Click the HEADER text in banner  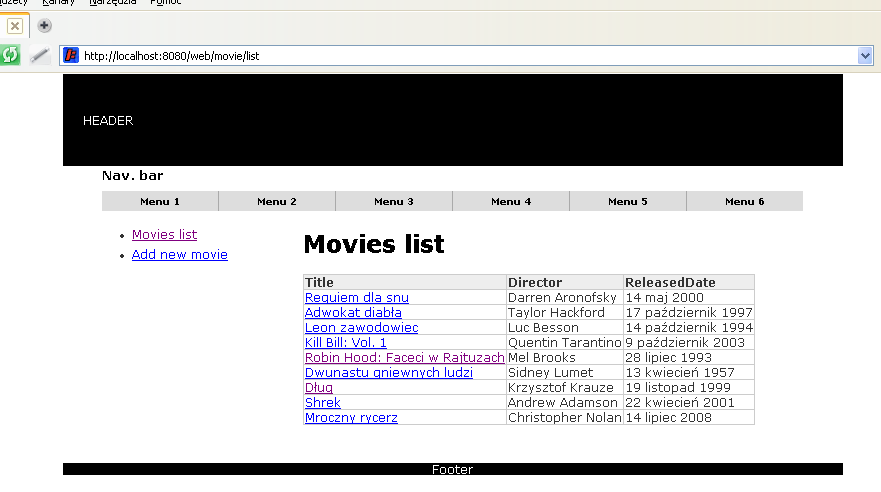pos(108,121)
